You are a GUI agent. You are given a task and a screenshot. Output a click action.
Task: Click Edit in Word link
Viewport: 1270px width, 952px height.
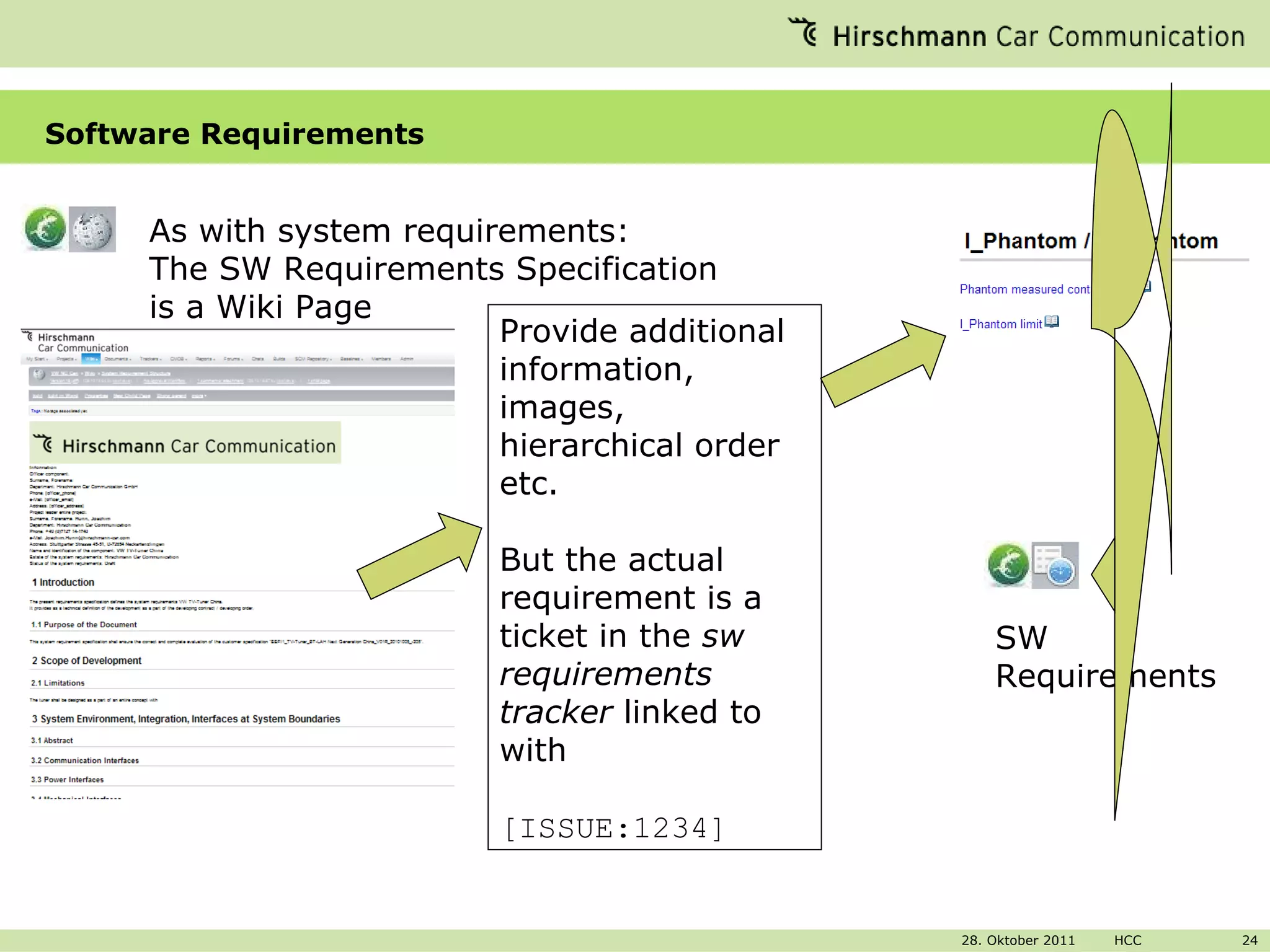[x=63, y=395]
